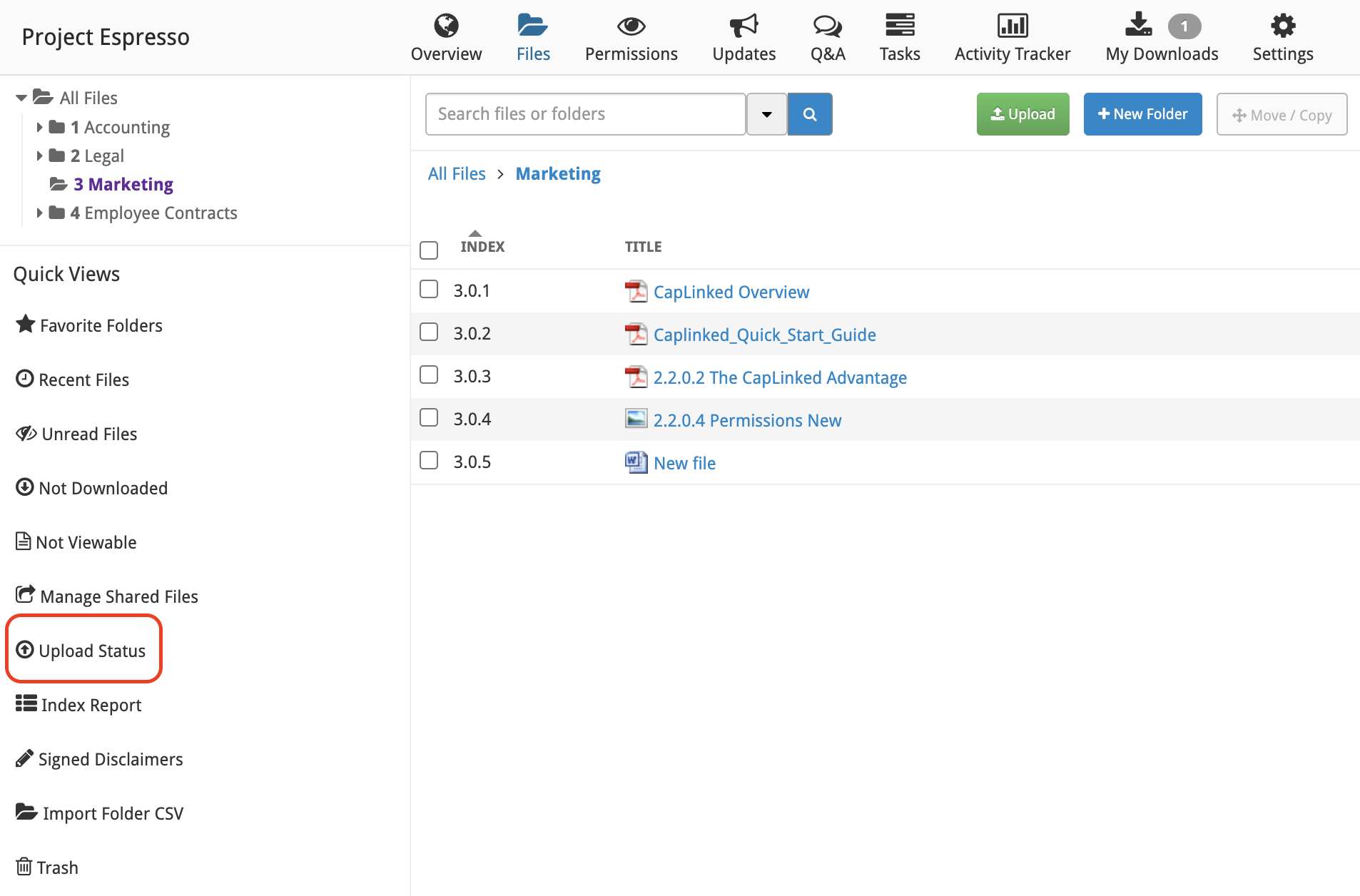Click the All Files breadcrumb link
Image resolution: width=1360 pixels, height=896 pixels.
click(457, 174)
